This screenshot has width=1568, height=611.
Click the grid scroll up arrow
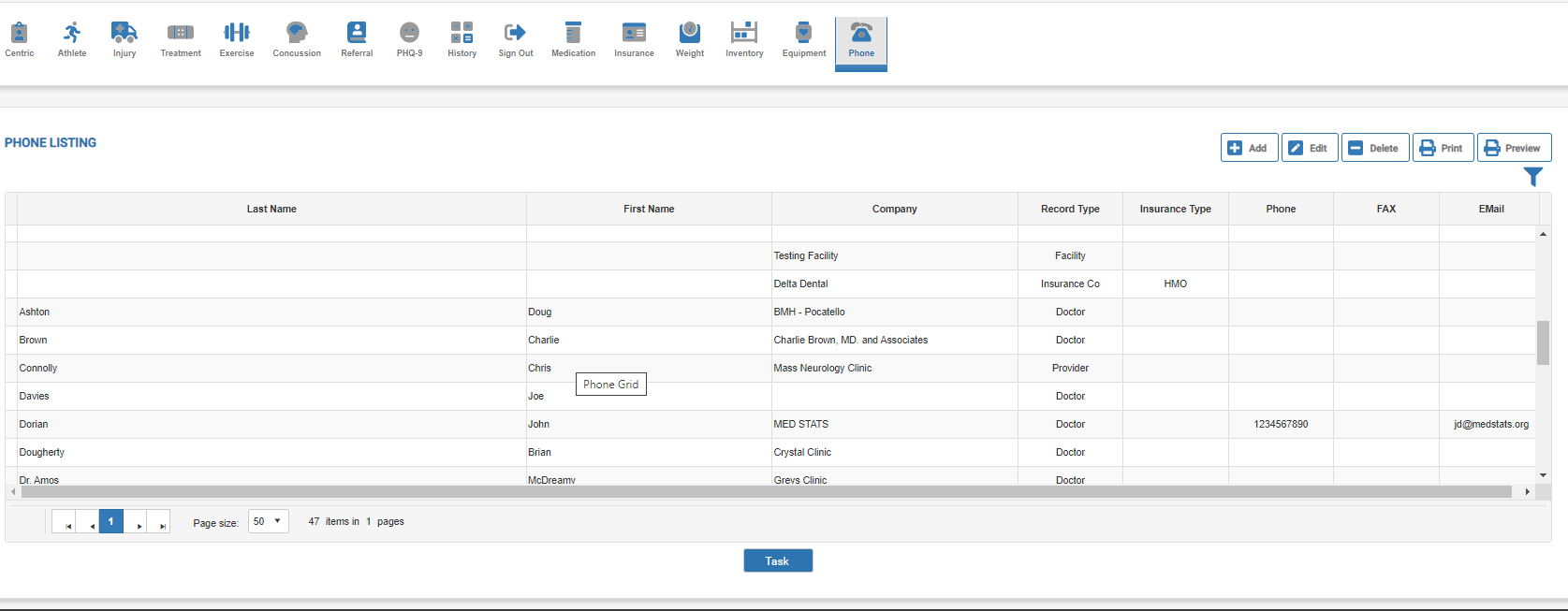pos(1543,233)
